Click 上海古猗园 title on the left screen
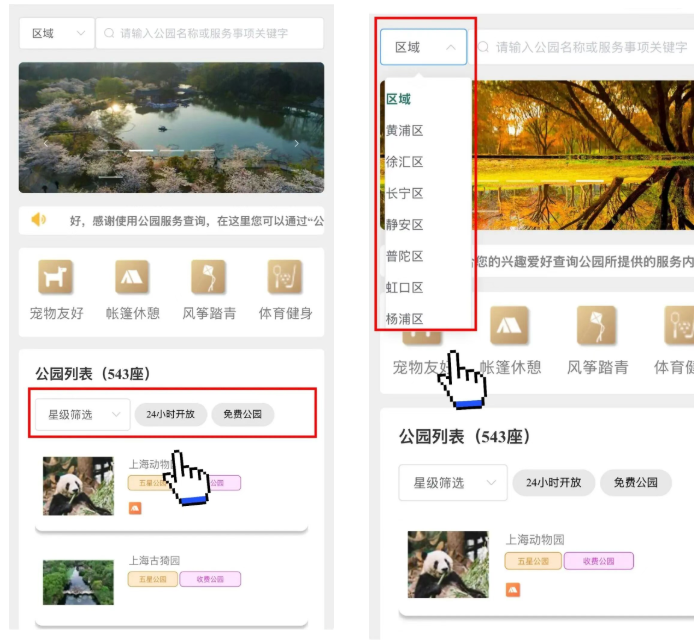This screenshot has height=641, width=699. [x=154, y=561]
